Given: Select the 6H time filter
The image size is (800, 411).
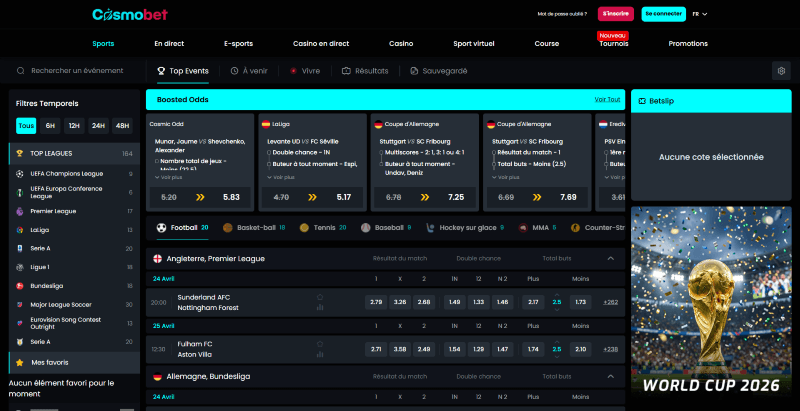Looking at the screenshot, I should (x=50, y=125).
